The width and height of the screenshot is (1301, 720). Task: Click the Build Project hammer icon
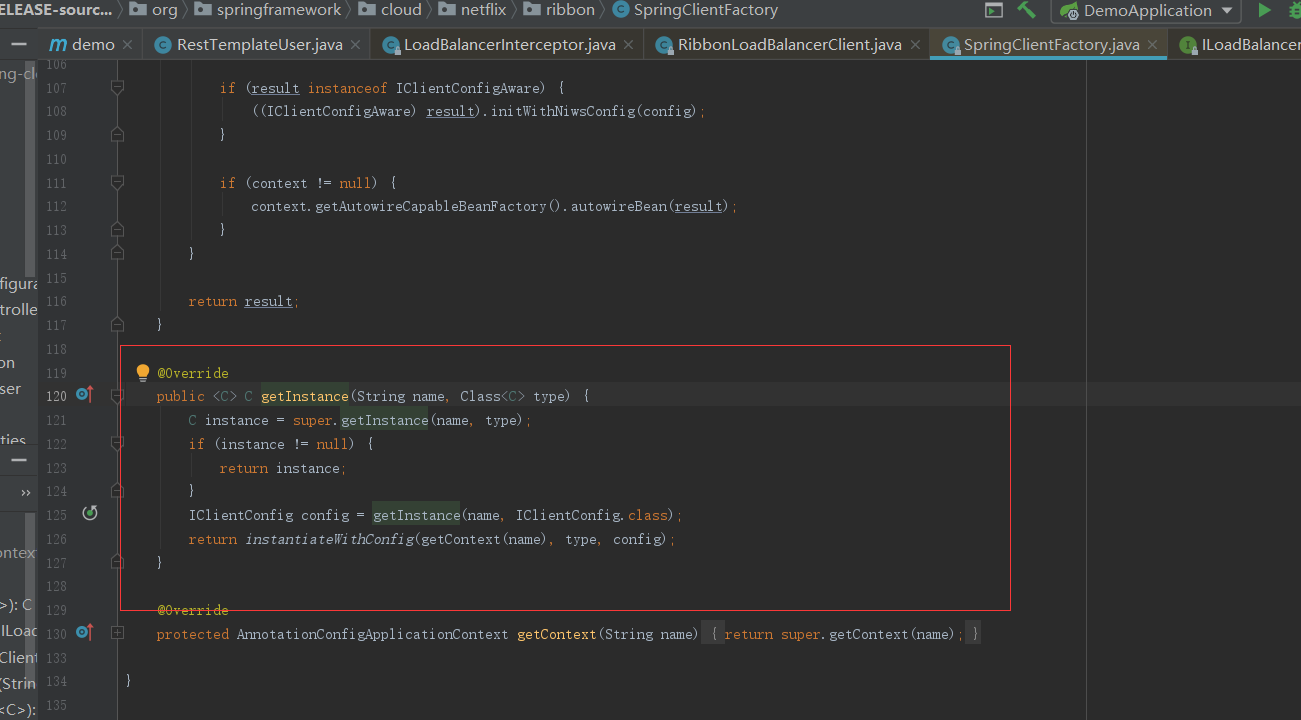1026,10
